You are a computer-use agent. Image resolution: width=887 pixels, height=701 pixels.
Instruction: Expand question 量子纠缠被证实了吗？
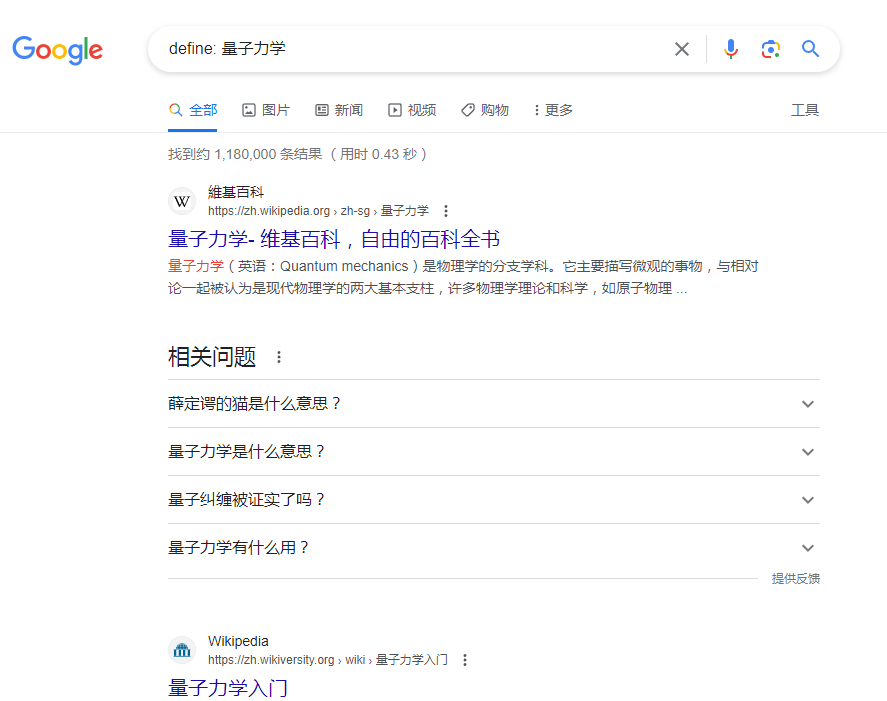(808, 500)
